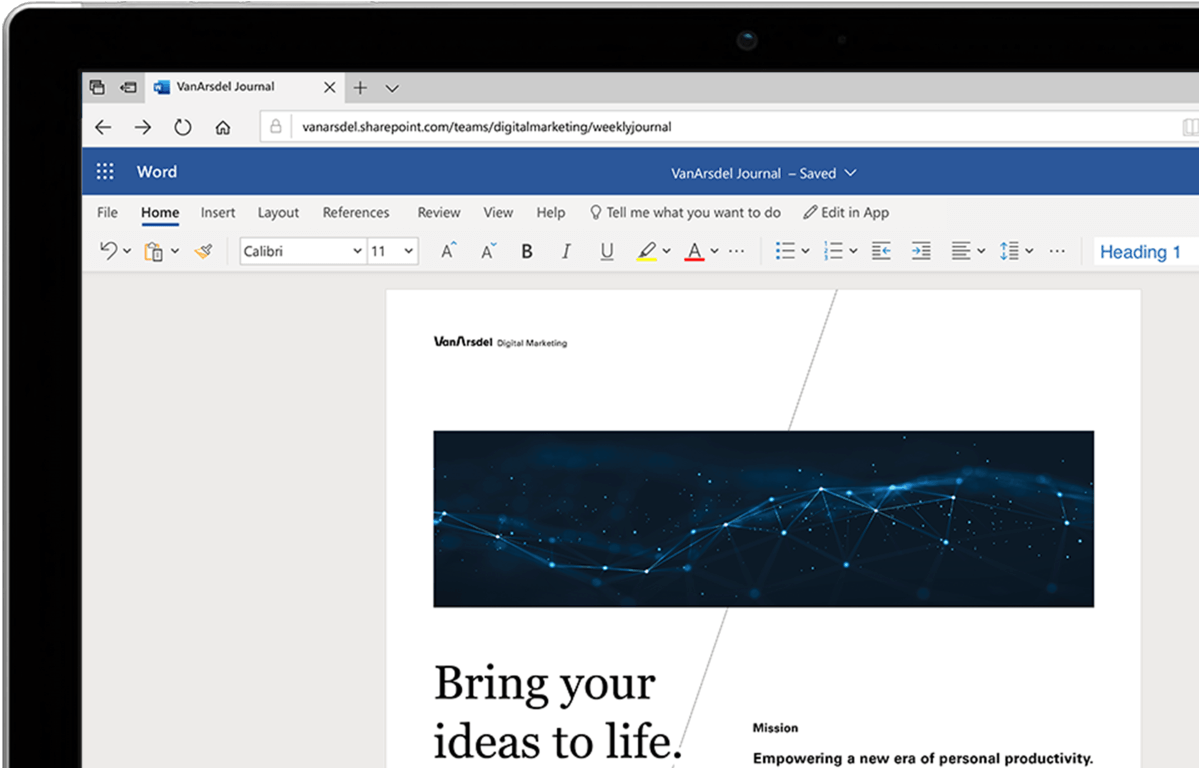Click the Decrease Indent icon
The width and height of the screenshot is (1199, 768).
point(881,250)
